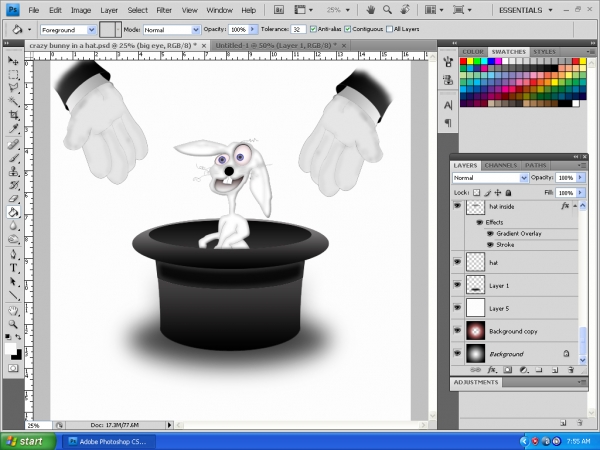The height and width of the screenshot is (450, 600).
Task: Select the Rectangular Marquee tool
Action: click(13, 75)
